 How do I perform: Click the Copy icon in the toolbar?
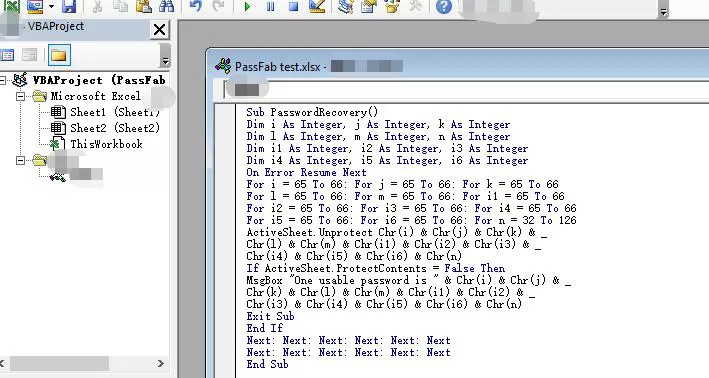tap(120, 6)
